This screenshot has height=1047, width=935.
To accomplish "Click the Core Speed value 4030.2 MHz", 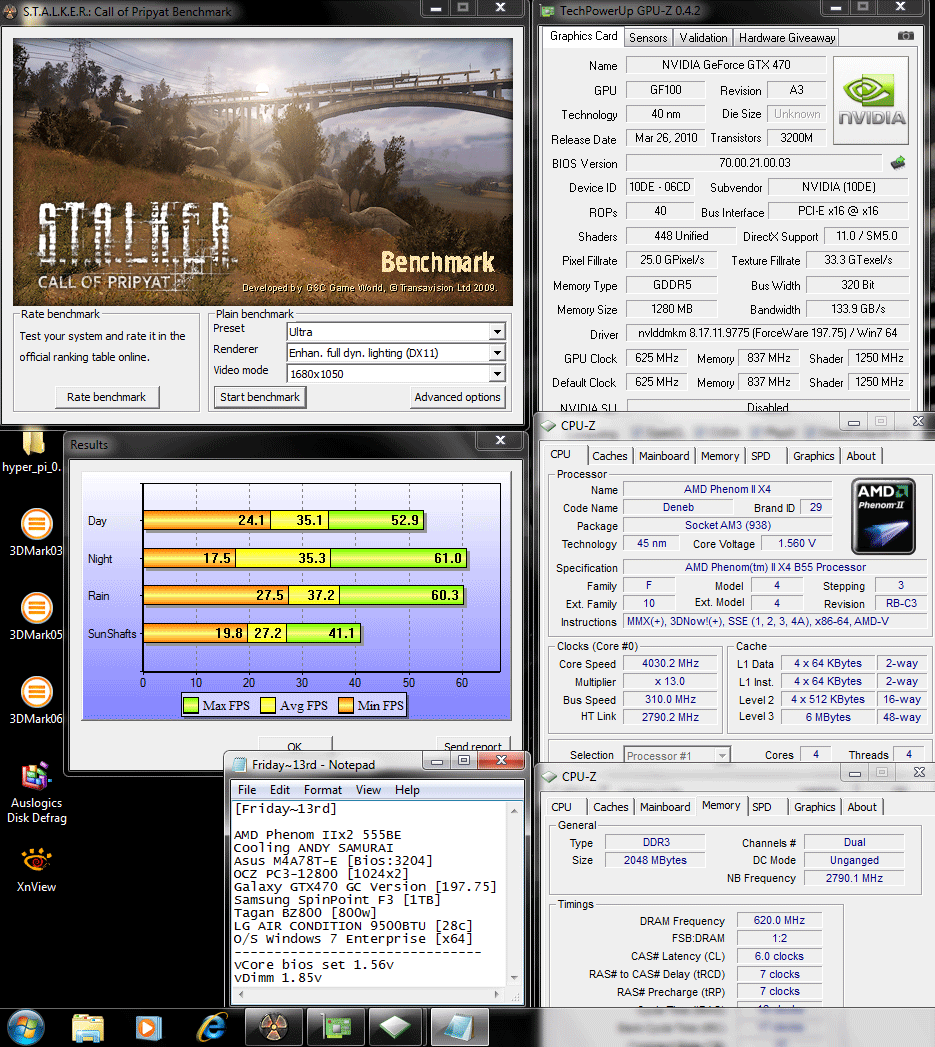I will pos(671,663).
